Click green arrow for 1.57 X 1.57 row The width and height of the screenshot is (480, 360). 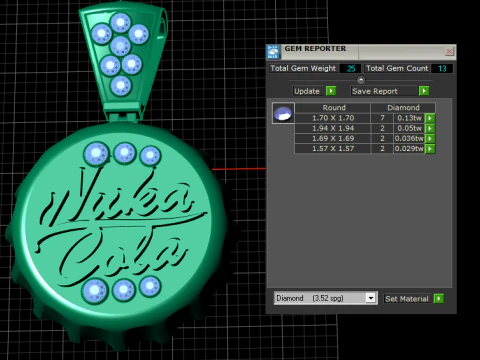(x=430, y=149)
